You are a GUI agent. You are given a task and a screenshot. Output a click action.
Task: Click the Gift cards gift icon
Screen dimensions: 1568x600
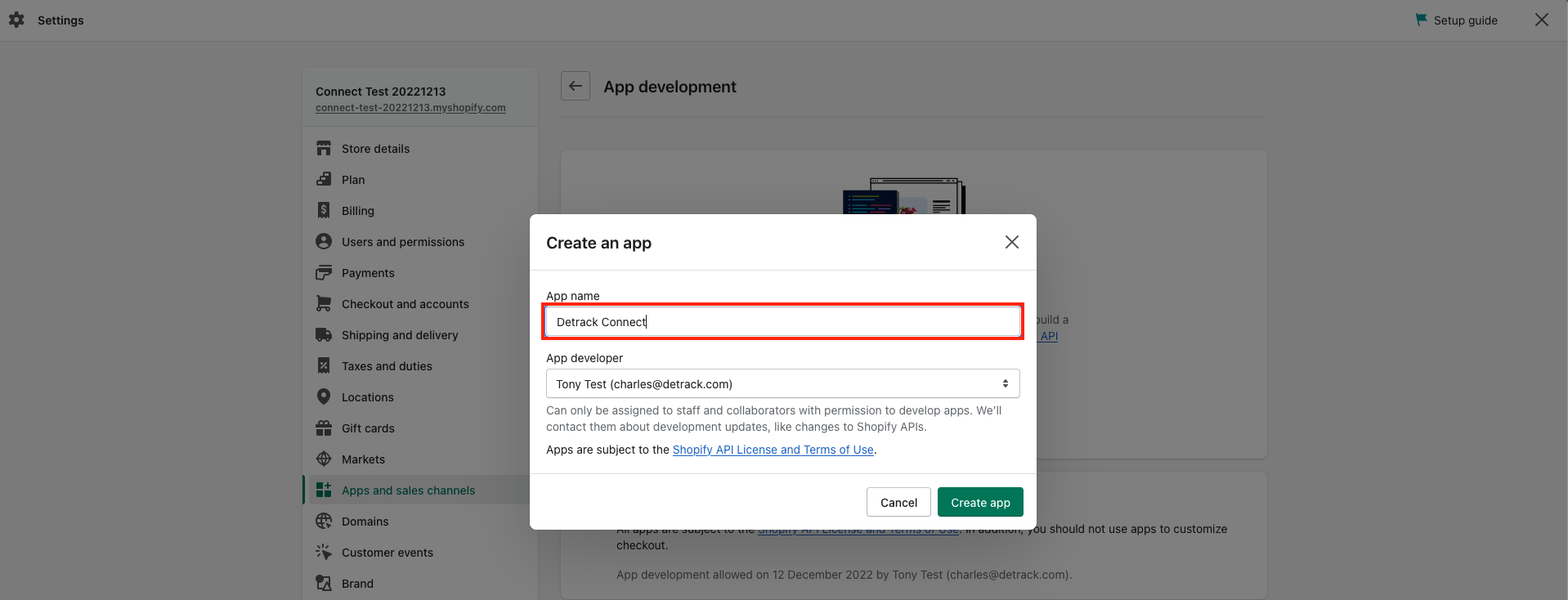324,428
